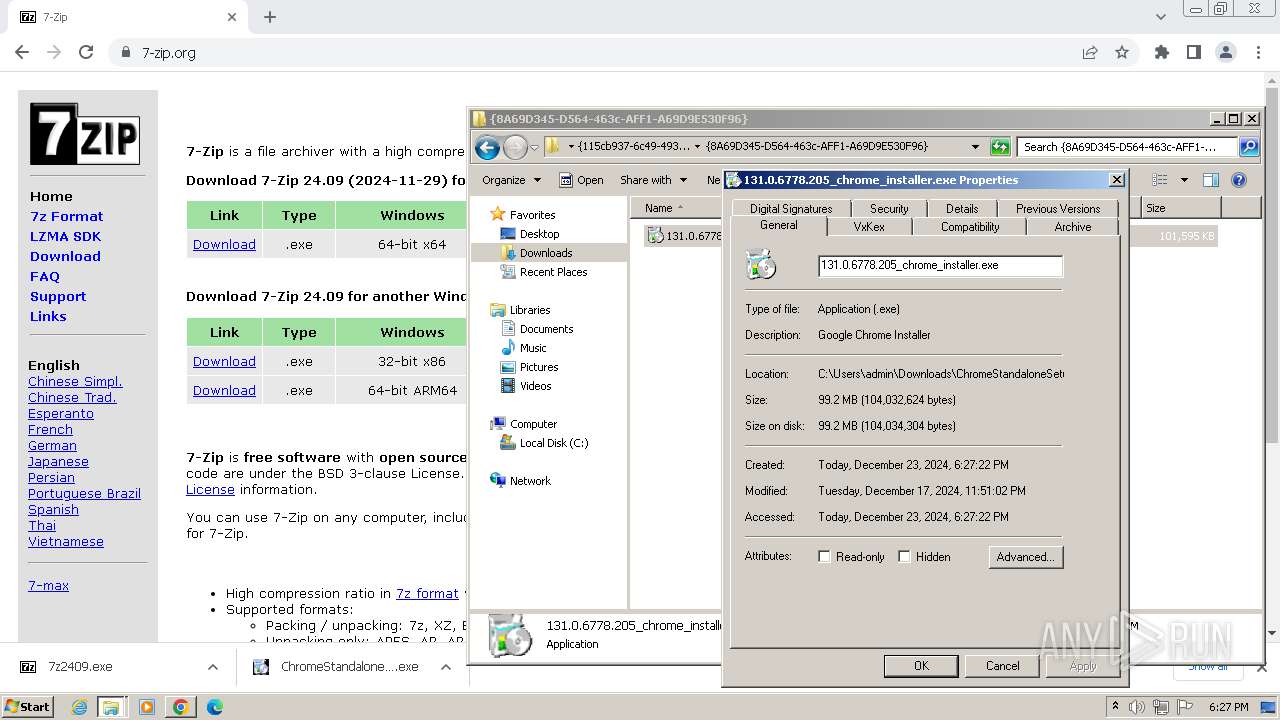The height and width of the screenshot is (720, 1280).
Task: Click the Explorer back arrow button
Action: pyautogui.click(x=487, y=148)
